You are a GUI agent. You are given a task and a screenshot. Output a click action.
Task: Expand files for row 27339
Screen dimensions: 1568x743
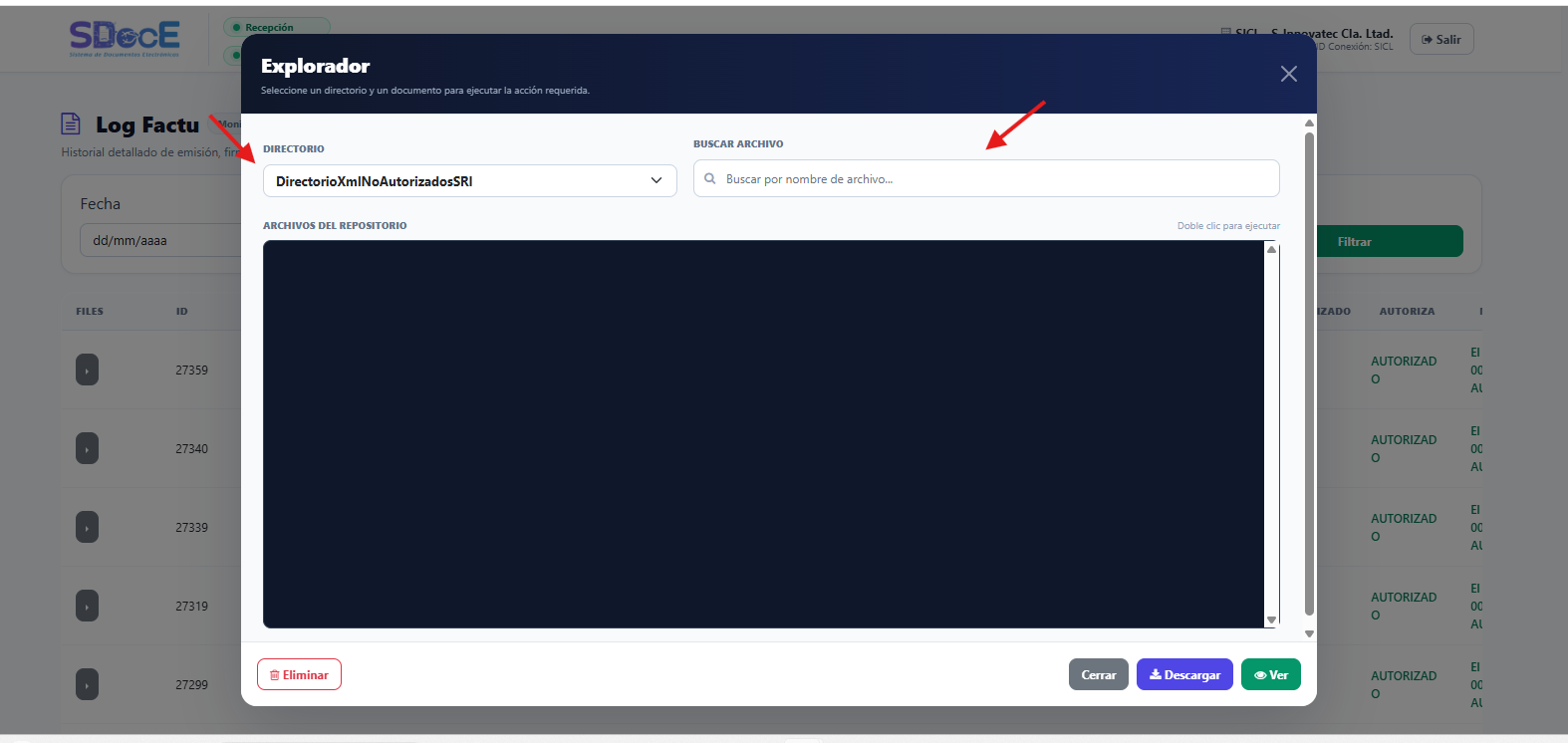click(x=87, y=527)
